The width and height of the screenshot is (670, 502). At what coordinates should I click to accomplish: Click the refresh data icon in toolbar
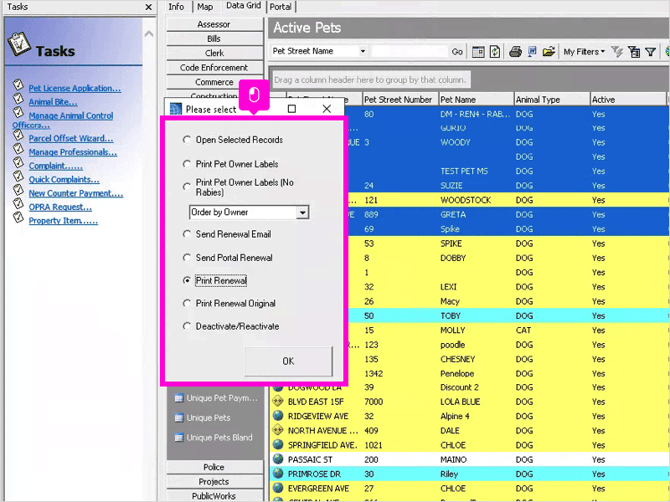click(495, 52)
